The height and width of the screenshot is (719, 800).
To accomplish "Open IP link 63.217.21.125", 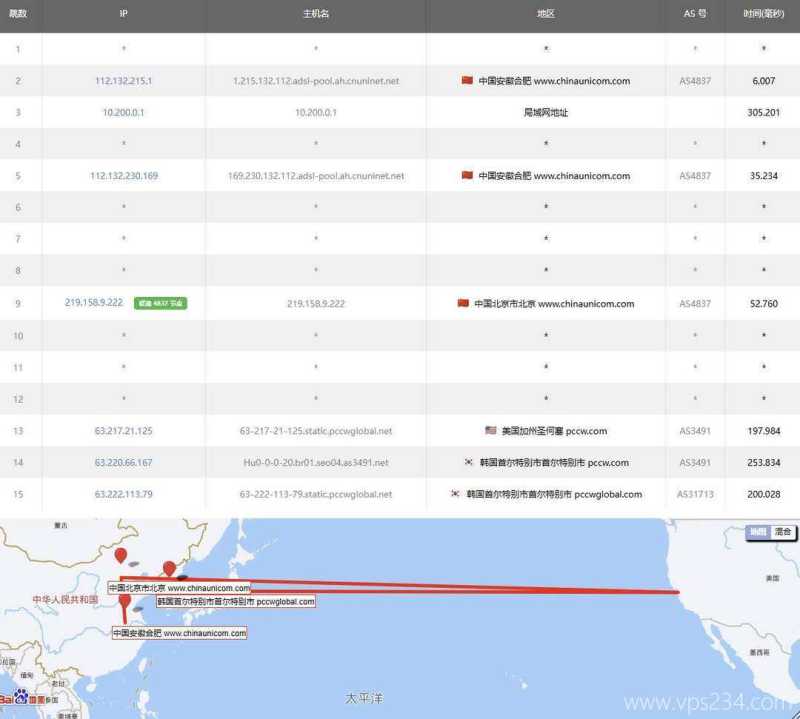I will click(123, 431).
